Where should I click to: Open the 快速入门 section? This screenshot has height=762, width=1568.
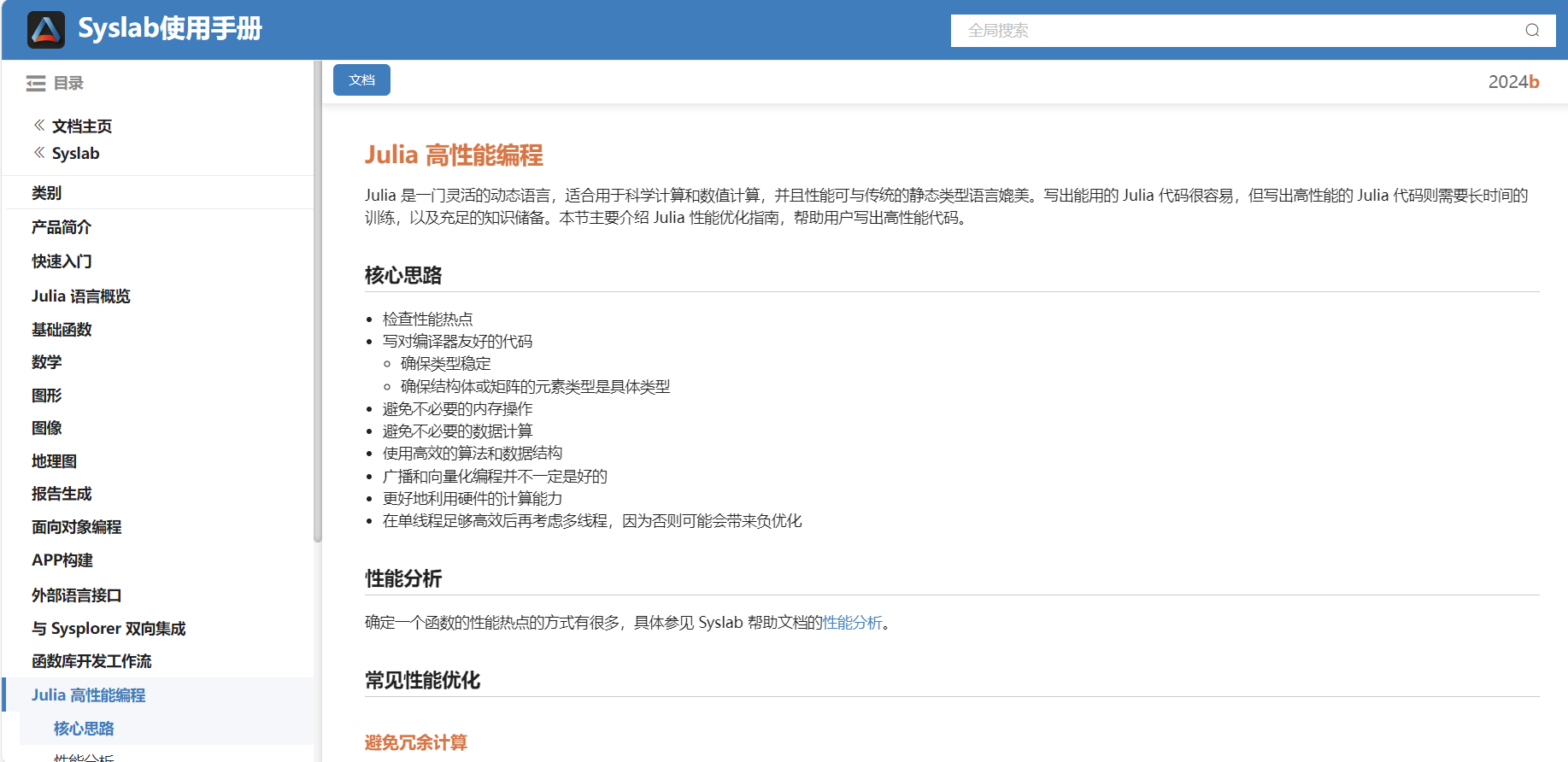pyautogui.click(x=62, y=261)
